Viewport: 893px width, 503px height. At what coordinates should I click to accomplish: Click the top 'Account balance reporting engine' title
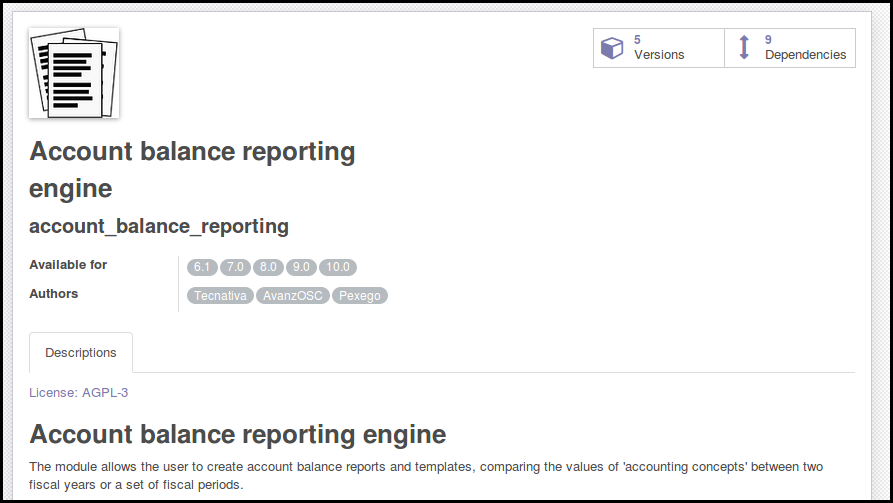coord(192,170)
